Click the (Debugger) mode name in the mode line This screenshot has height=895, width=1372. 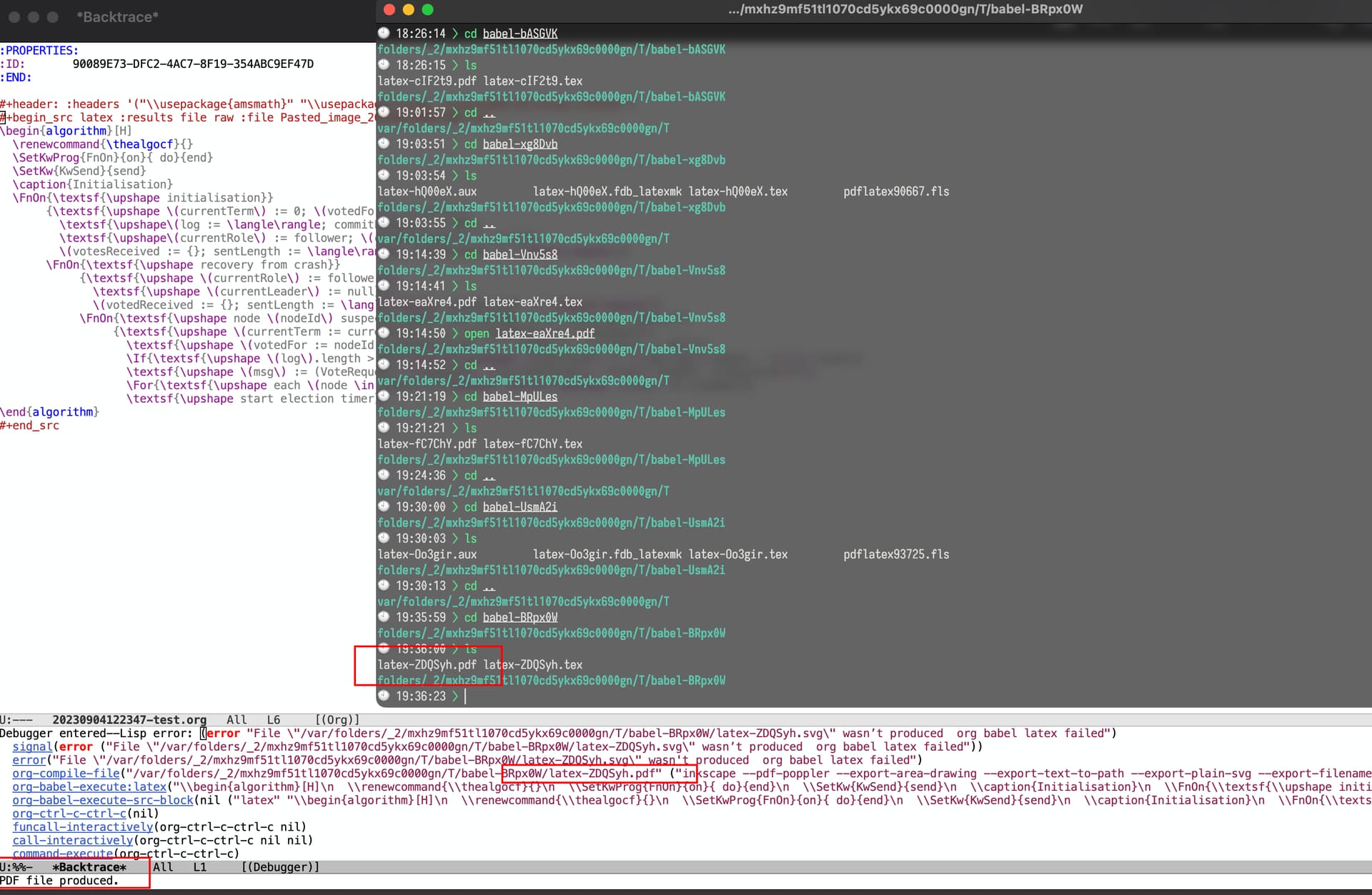pyautogui.click(x=280, y=866)
